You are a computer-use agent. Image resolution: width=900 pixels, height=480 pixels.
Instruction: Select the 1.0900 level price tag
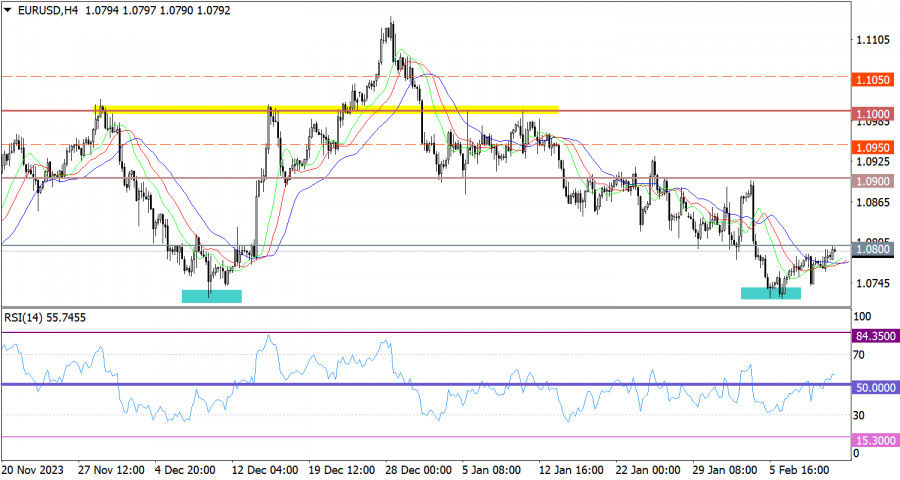click(x=873, y=181)
